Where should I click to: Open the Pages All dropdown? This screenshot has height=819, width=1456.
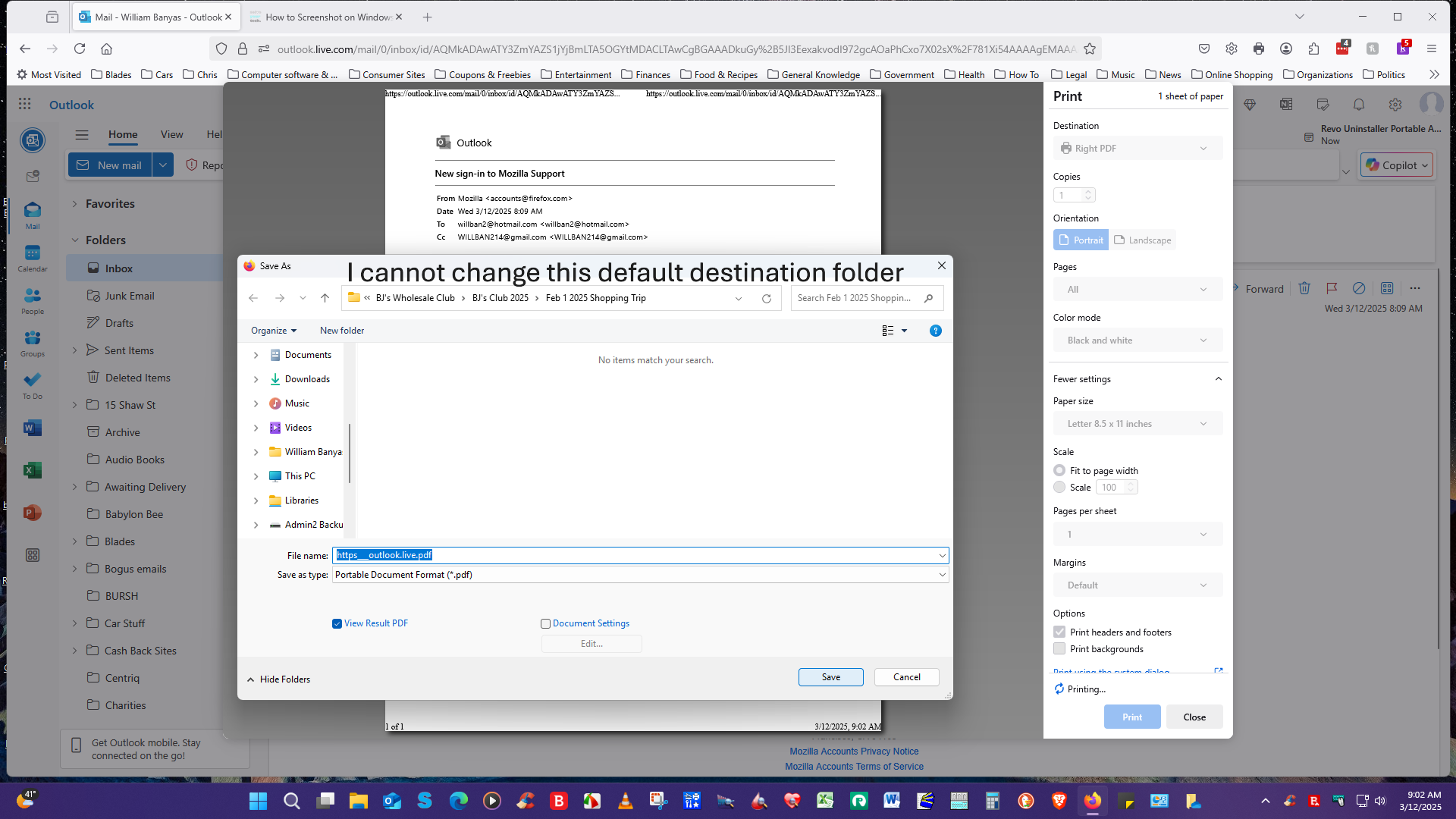pyautogui.click(x=1137, y=290)
